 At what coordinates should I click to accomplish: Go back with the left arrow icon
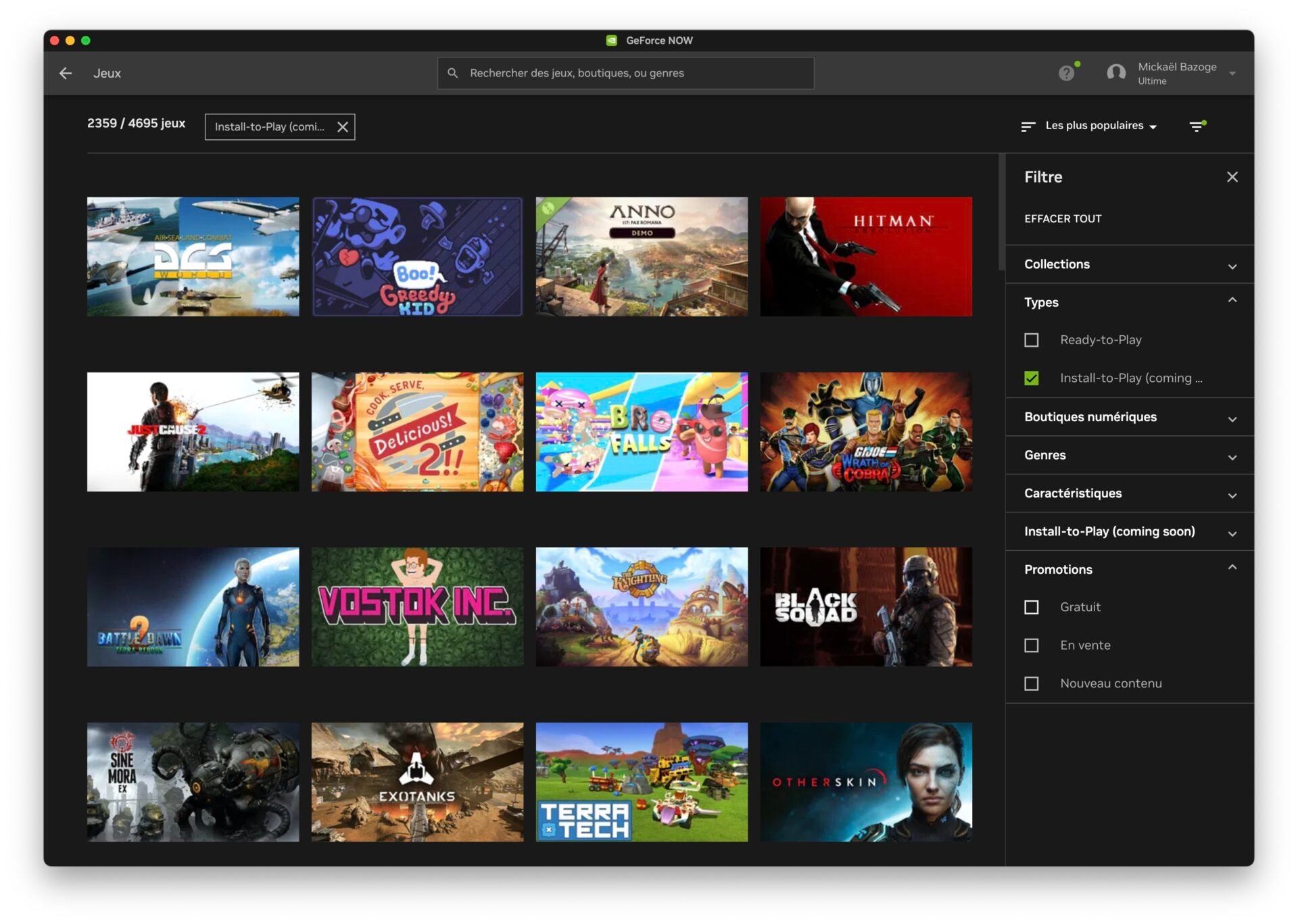pos(66,73)
